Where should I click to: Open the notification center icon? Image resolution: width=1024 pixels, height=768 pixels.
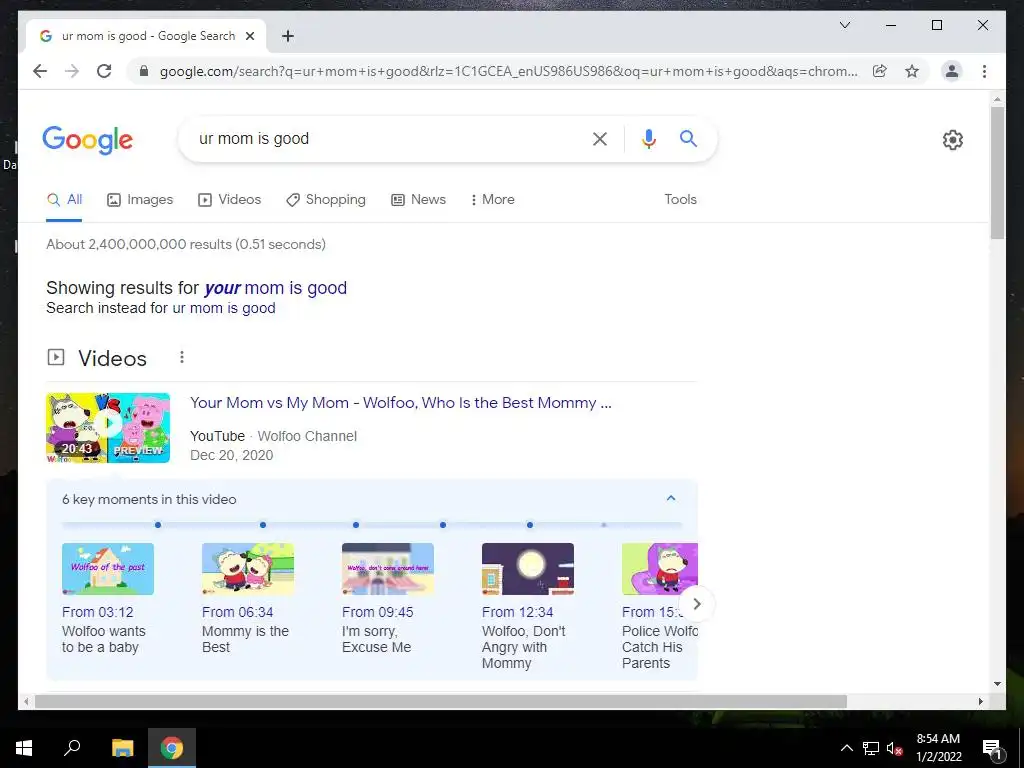pos(992,748)
